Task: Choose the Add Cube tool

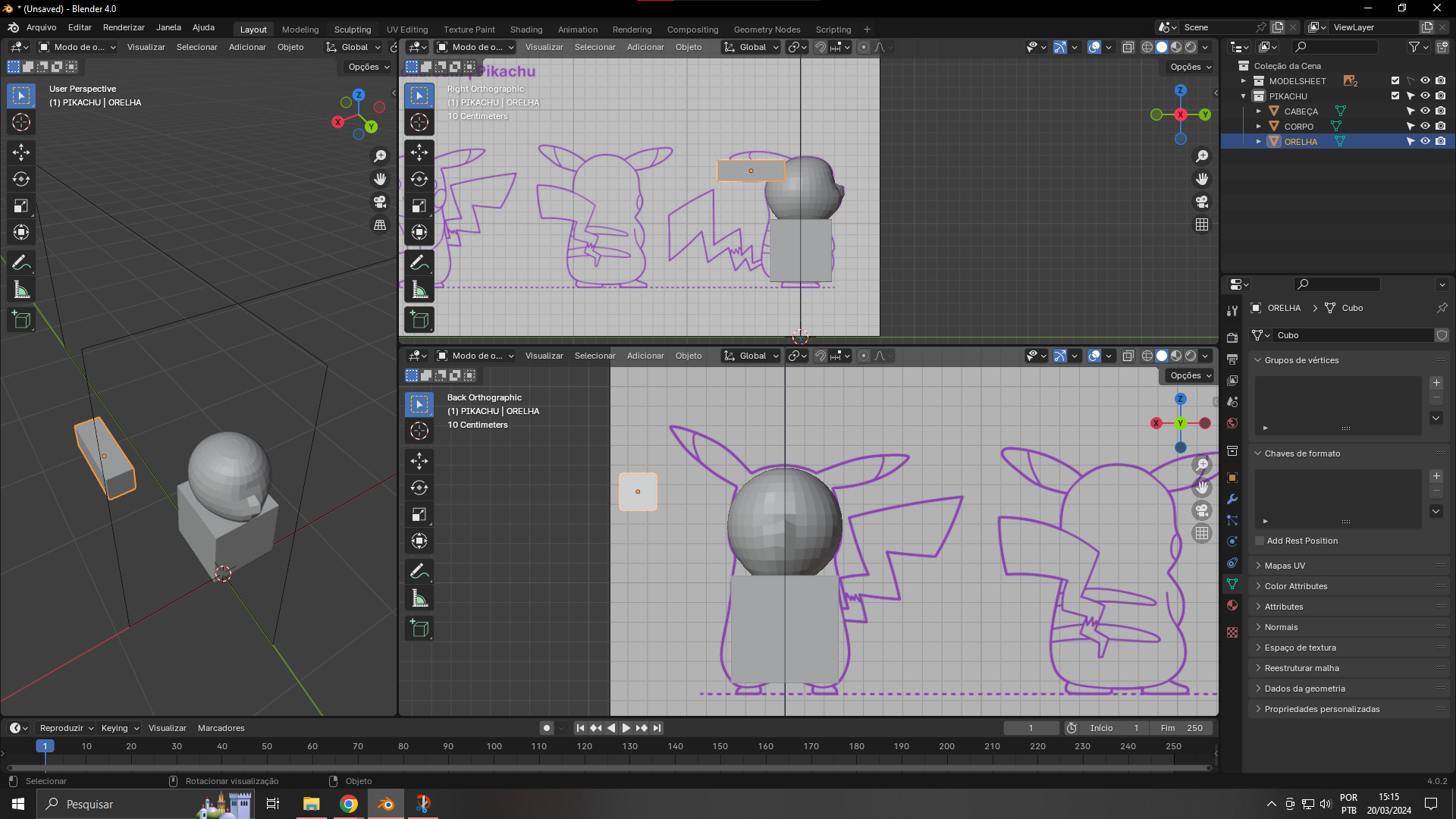Action: point(21,320)
